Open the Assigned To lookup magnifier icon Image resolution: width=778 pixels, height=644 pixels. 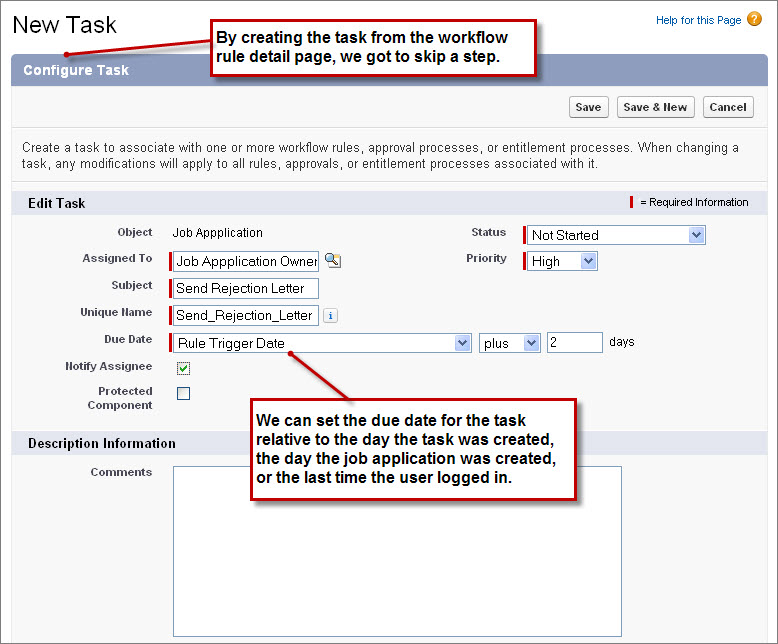point(332,260)
